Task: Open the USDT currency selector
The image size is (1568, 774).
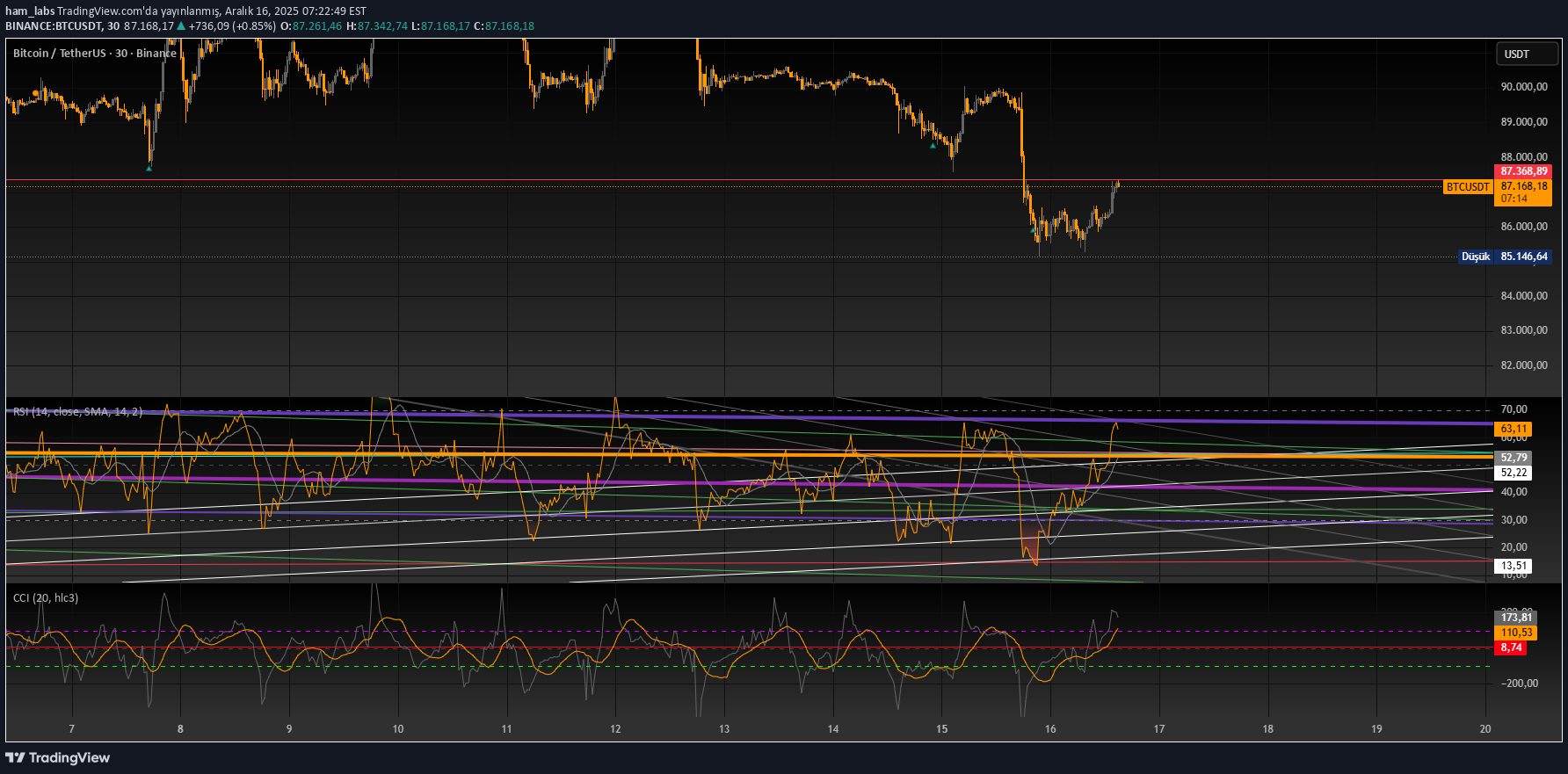Action: [x=1526, y=54]
